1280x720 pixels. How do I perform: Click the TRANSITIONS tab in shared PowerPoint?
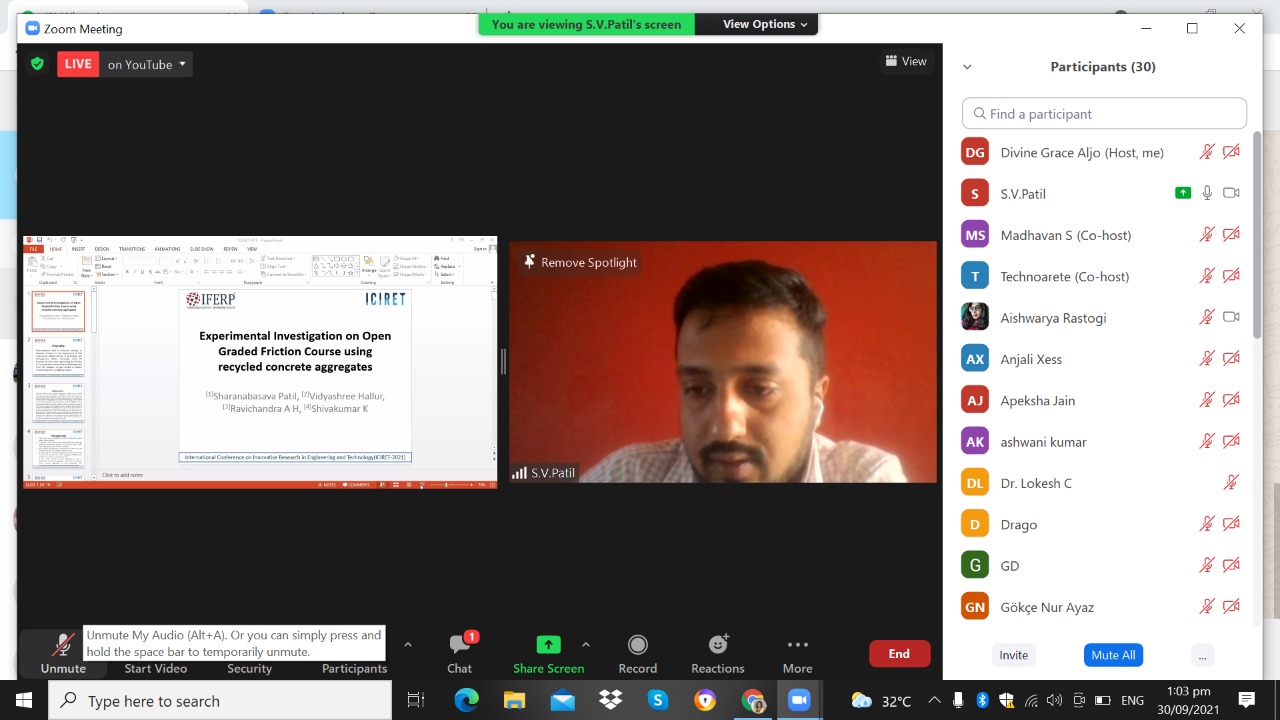[132, 249]
